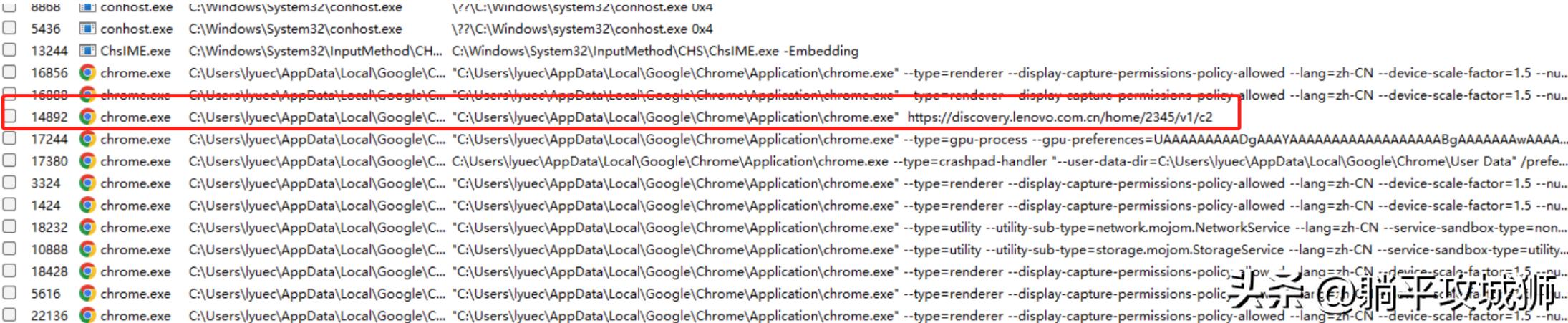Click the Chrome icon for PID 18232
1568x323 pixels.
87,228
